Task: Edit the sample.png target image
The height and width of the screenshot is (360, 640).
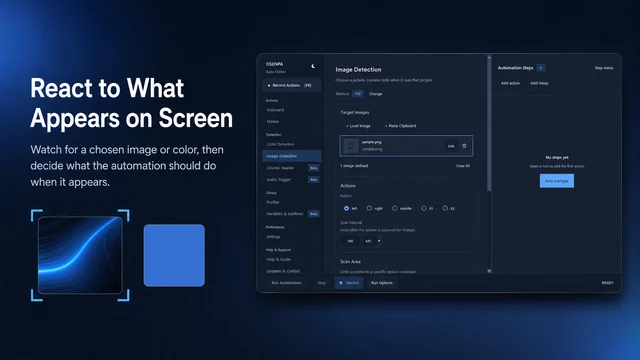Action: click(451, 146)
